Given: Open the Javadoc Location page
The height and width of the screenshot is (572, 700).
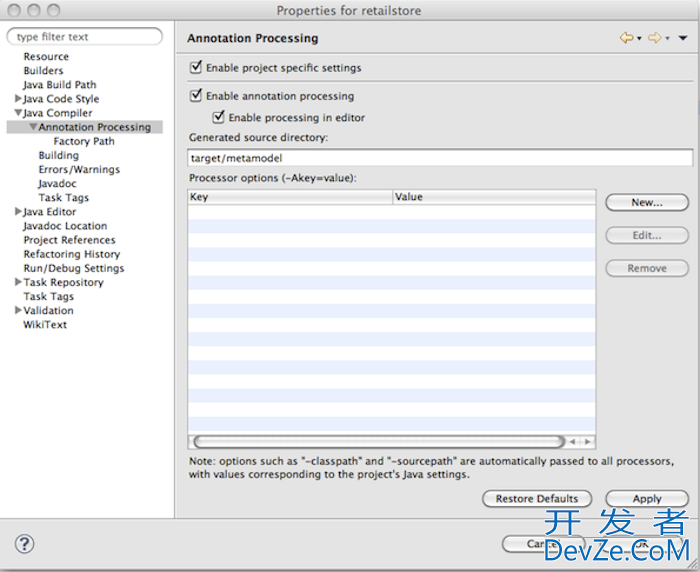Looking at the screenshot, I should click(x=65, y=226).
